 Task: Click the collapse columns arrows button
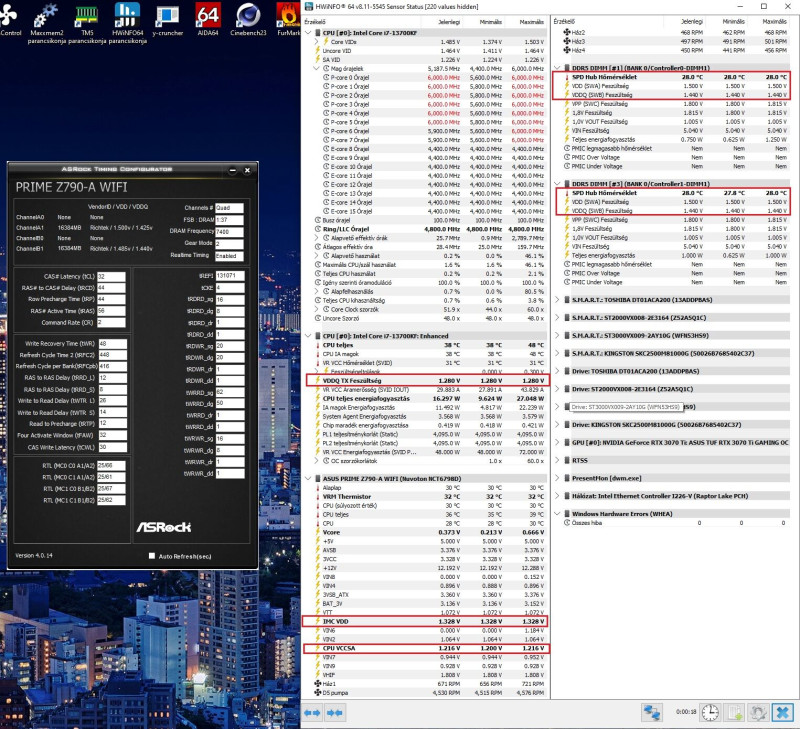337,711
